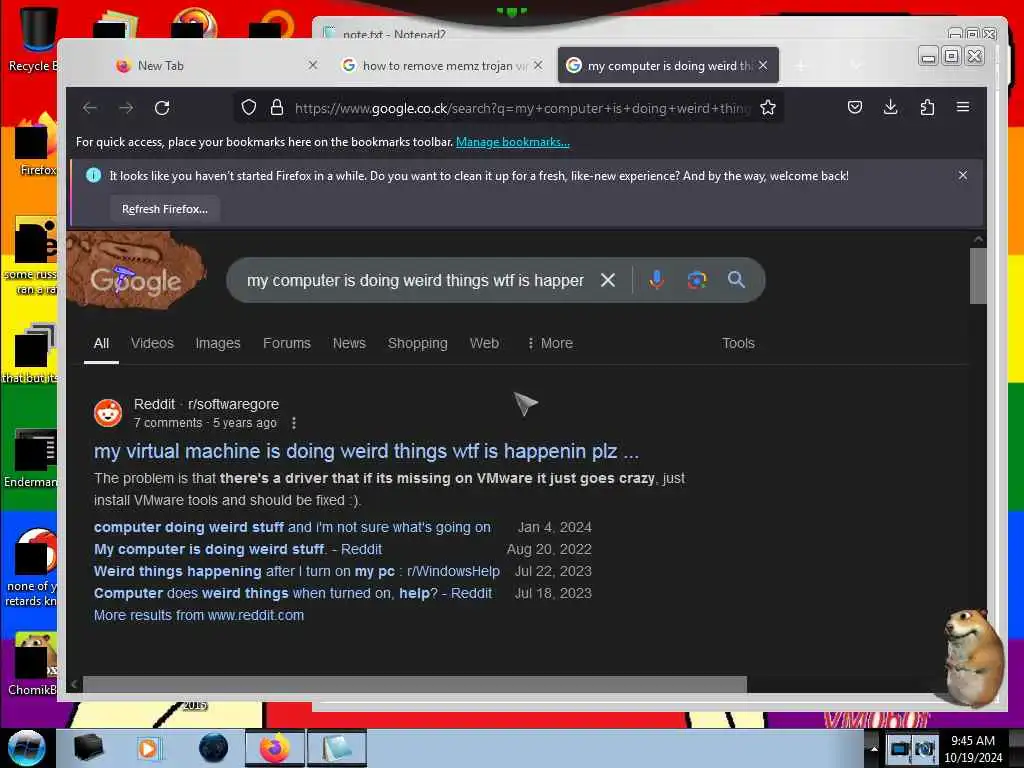The image size is (1024, 768).
Task: Switch to the News search filter
Action: coord(349,344)
